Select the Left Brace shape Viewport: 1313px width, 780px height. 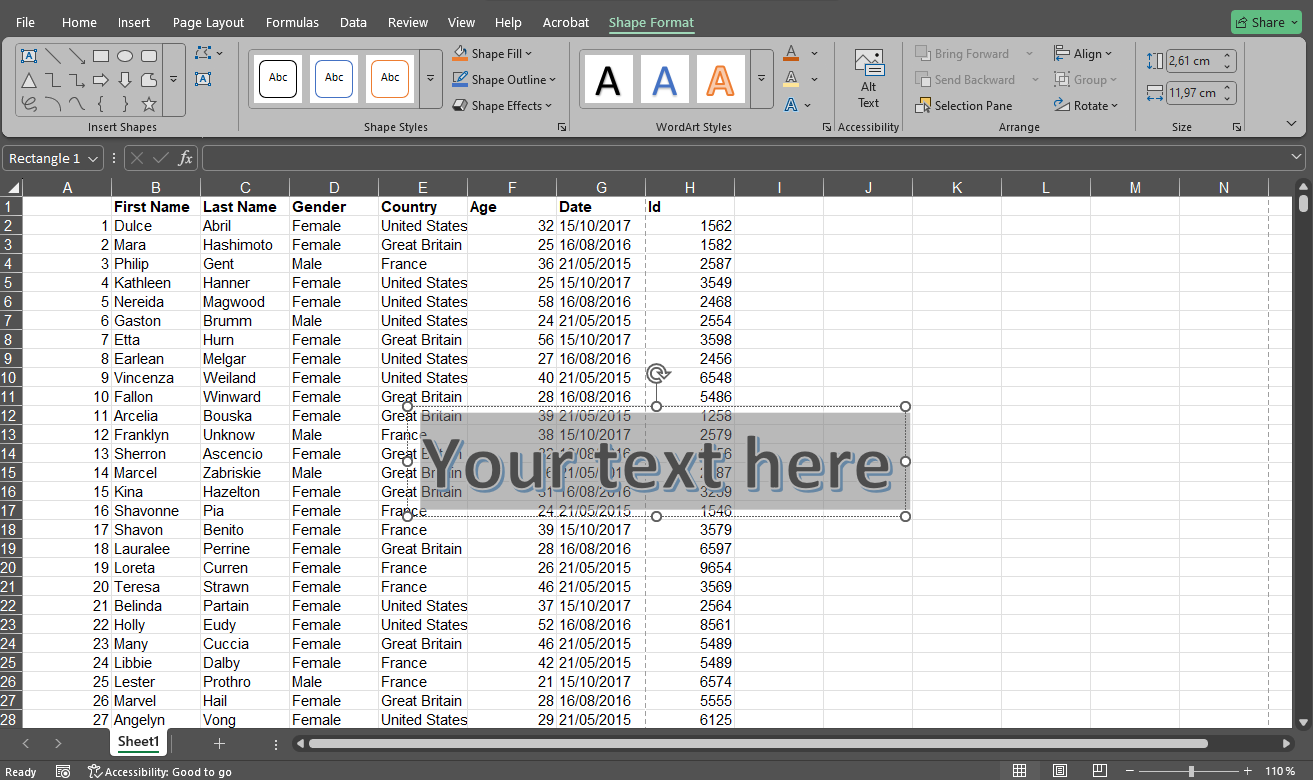tap(101, 104)
